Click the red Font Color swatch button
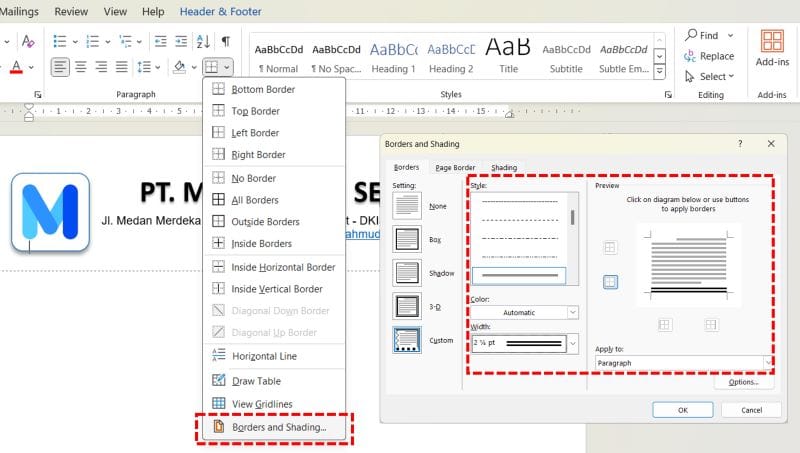 pos(16,67)
